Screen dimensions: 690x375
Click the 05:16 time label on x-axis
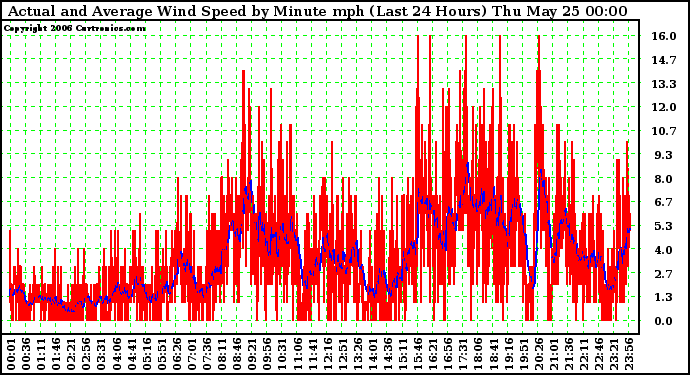147,354
